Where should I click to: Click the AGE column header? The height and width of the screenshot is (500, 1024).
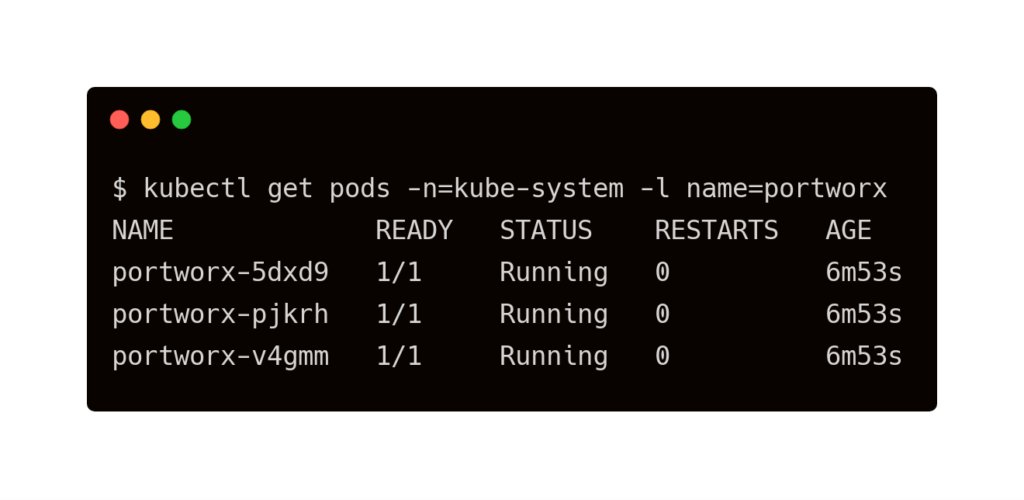[x=849, y=230]
